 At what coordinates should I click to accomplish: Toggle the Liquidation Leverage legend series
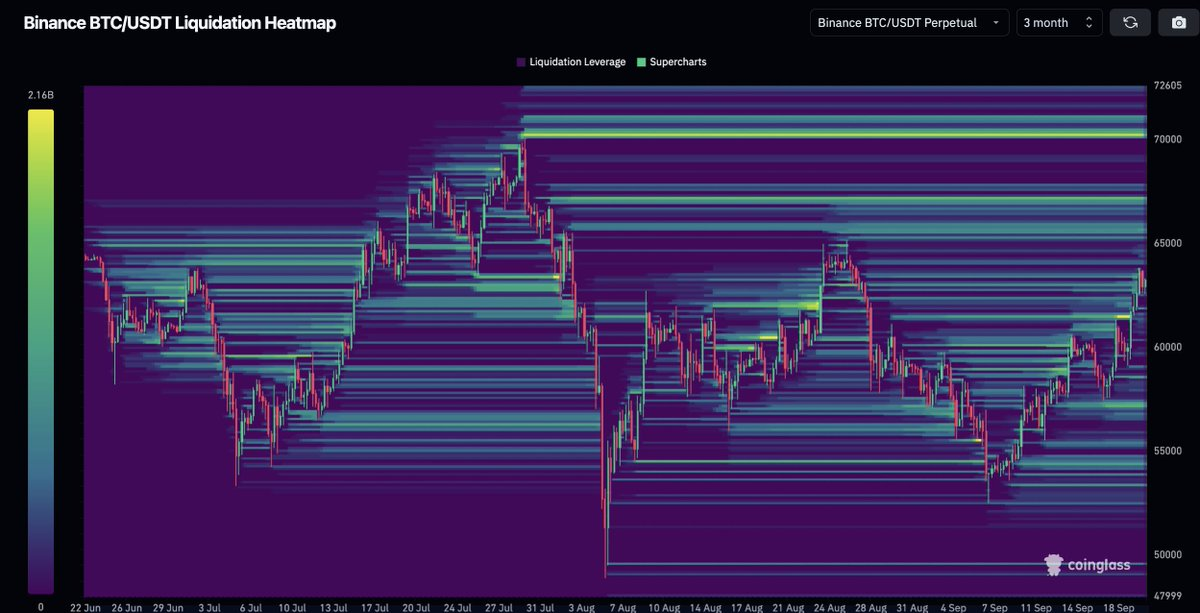571,62
